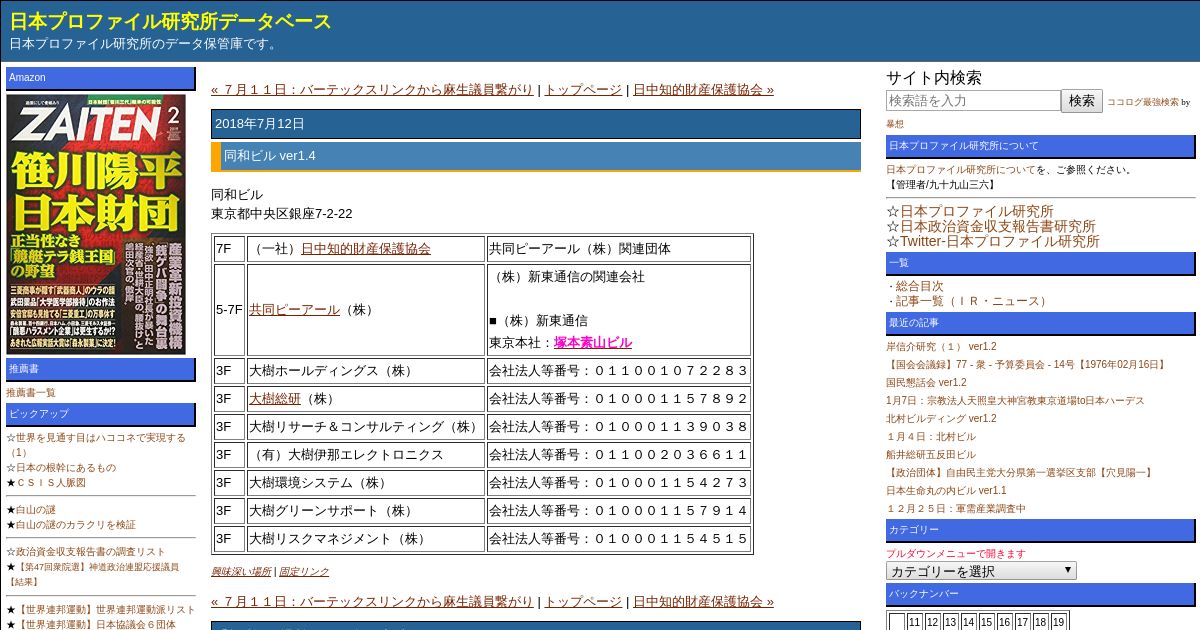The width and height of the screenshot is (1200, 630).
Task: Select the cell 大樹リサーチ＆コンサルティング（株）
Action: (366, 427)
